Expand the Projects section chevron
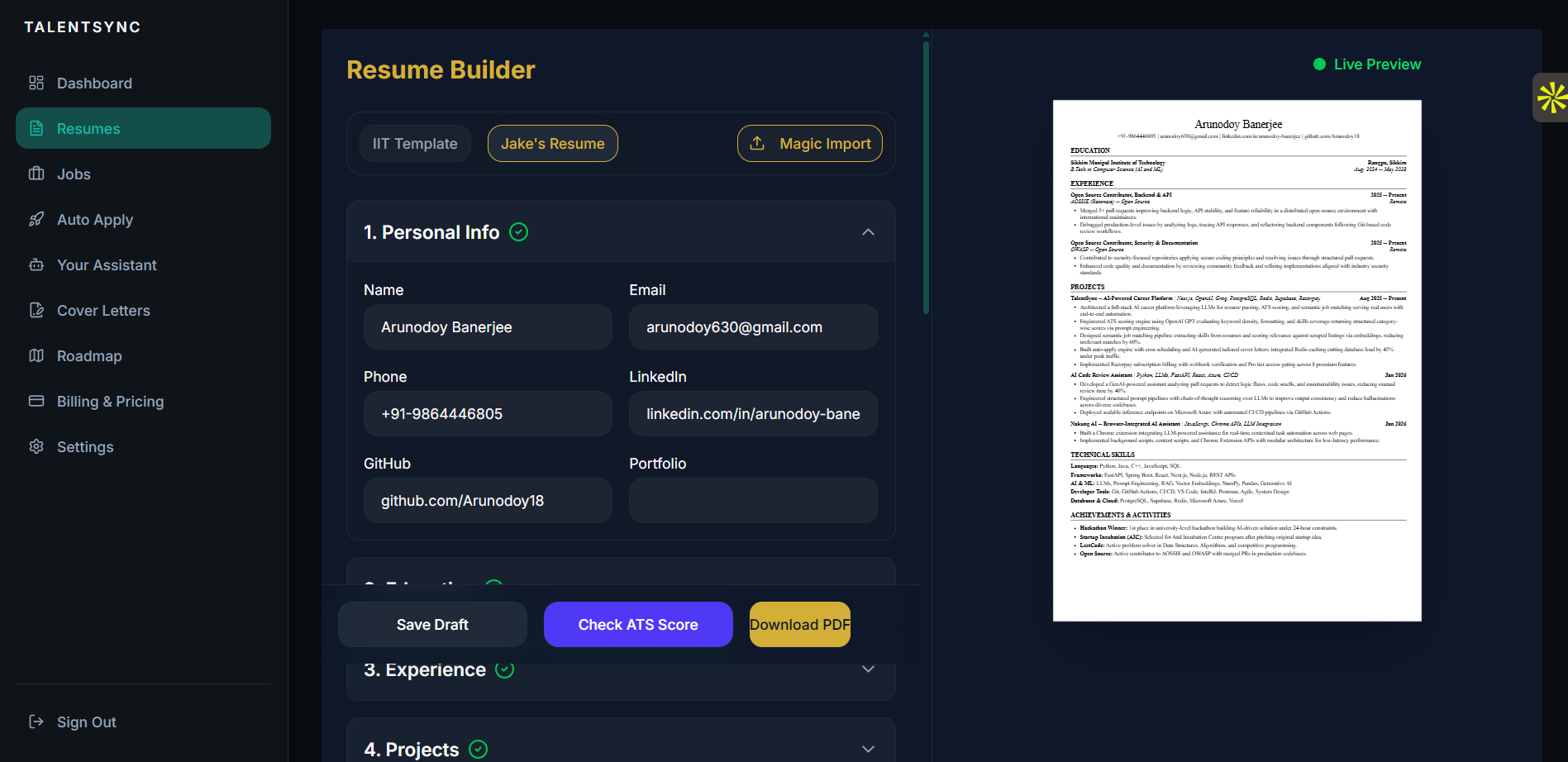The width and height of the screenshot is (1568, 762). 868,749
